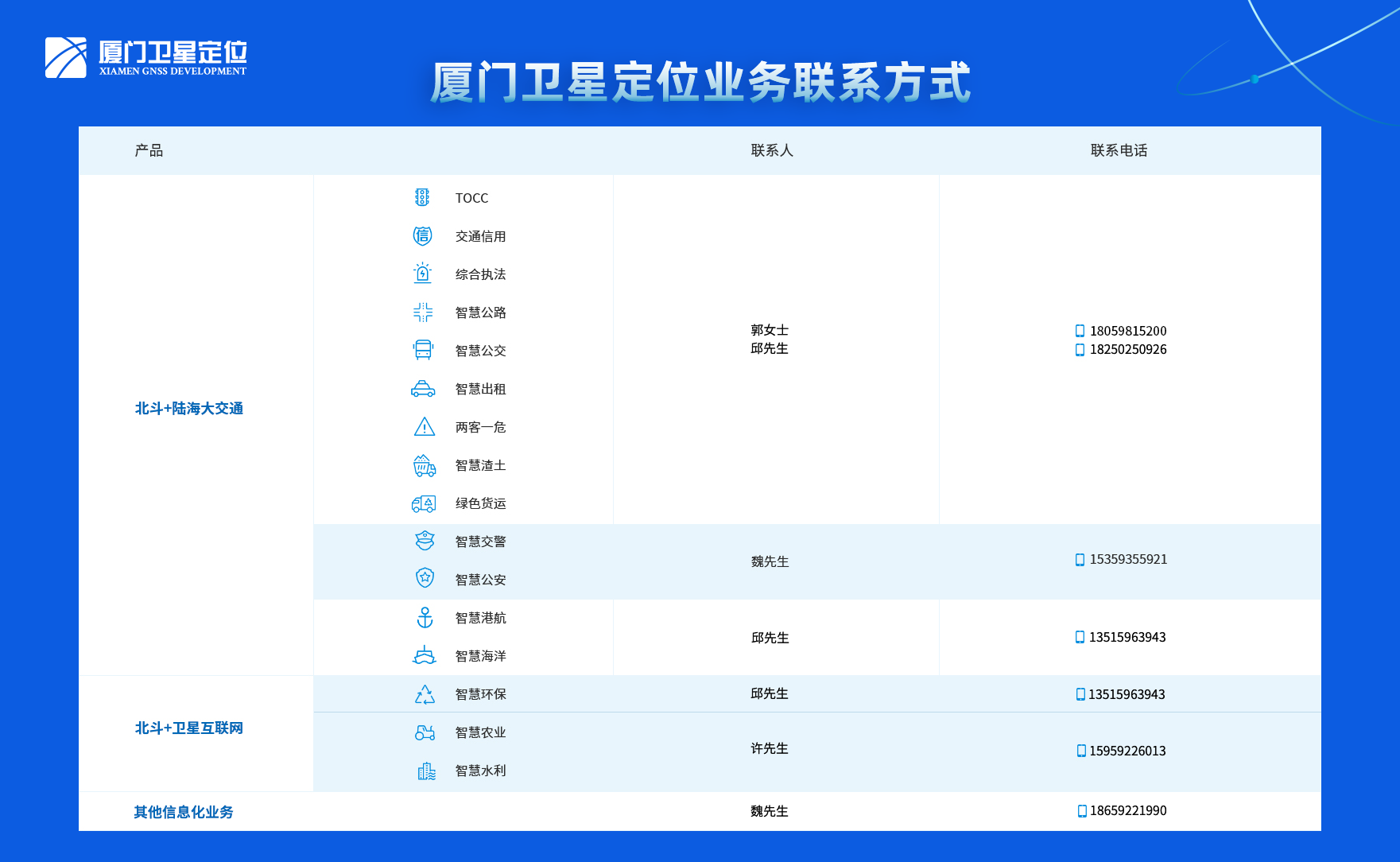Click the 智慧农业 tractor icon
Image resolution: width=1400 pixels, height=862 pixels.
(425, 732)
